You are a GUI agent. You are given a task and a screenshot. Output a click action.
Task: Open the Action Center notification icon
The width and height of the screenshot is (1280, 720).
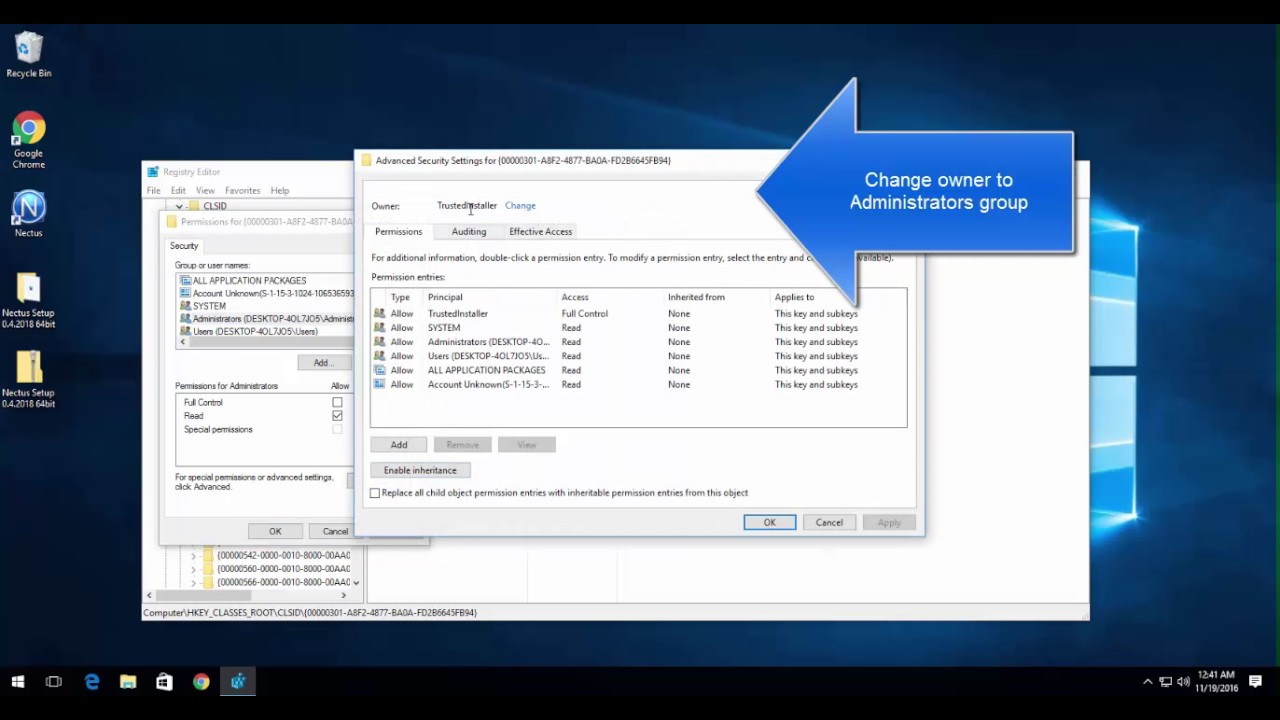(1255, 682)
